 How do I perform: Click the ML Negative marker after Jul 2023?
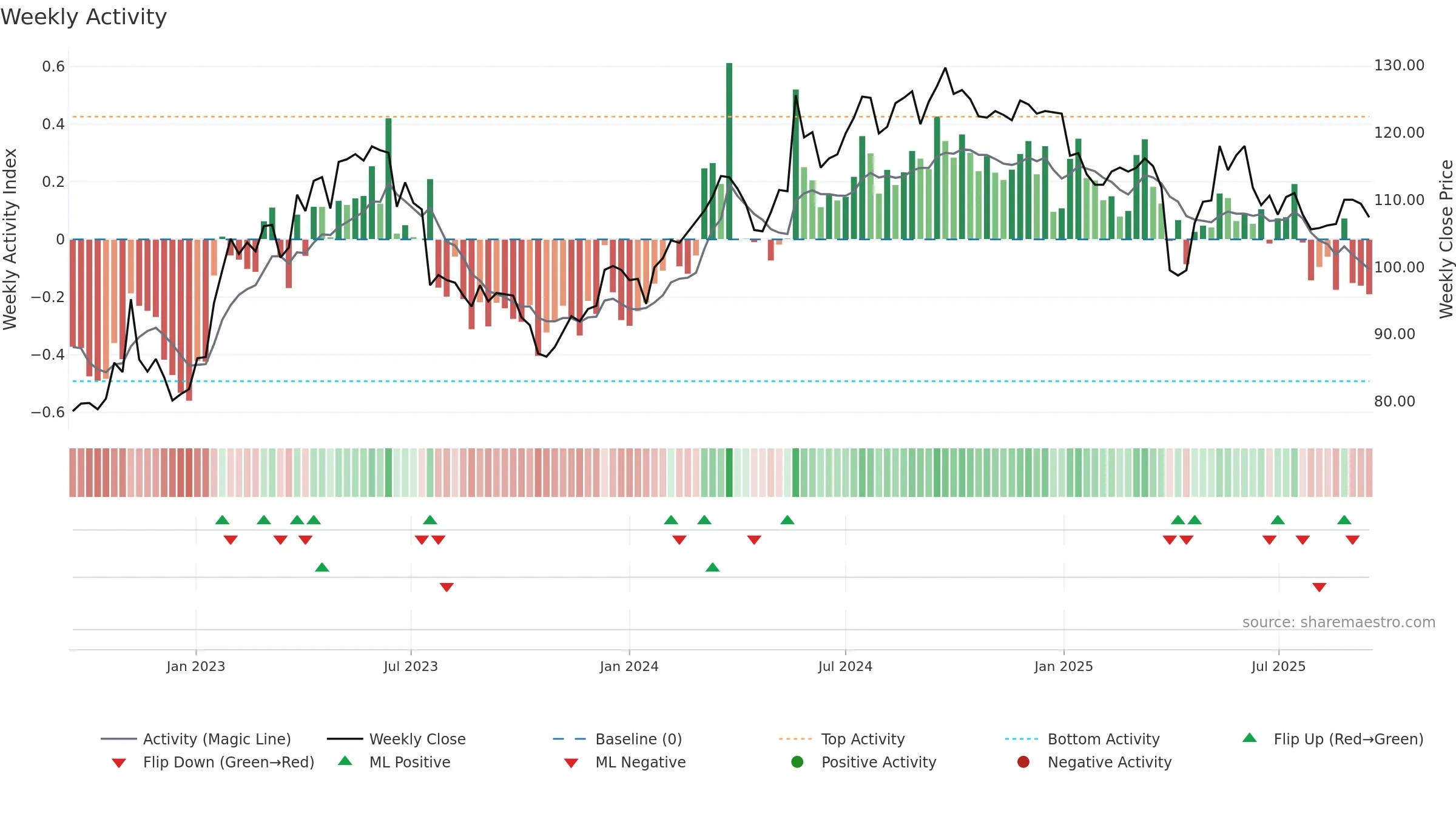coord(447,587)
